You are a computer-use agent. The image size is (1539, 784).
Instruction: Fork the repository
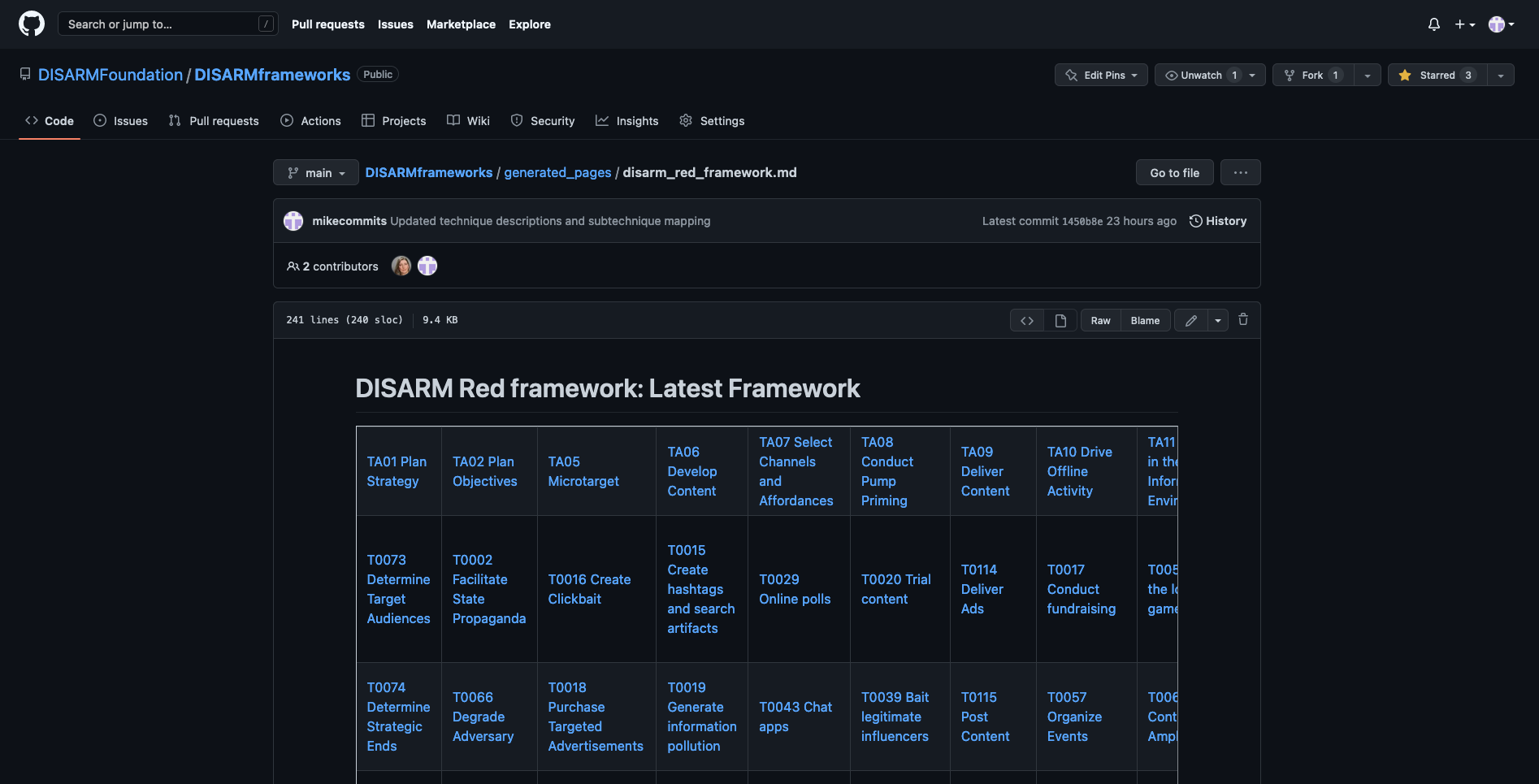1313,75
